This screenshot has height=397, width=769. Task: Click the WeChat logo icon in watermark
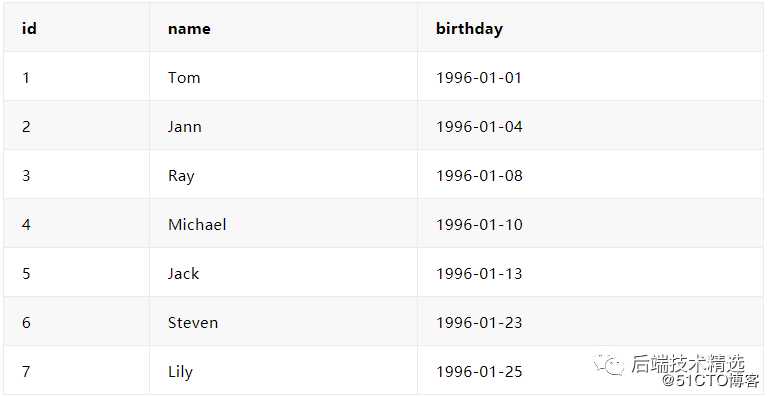click(609, 365)
